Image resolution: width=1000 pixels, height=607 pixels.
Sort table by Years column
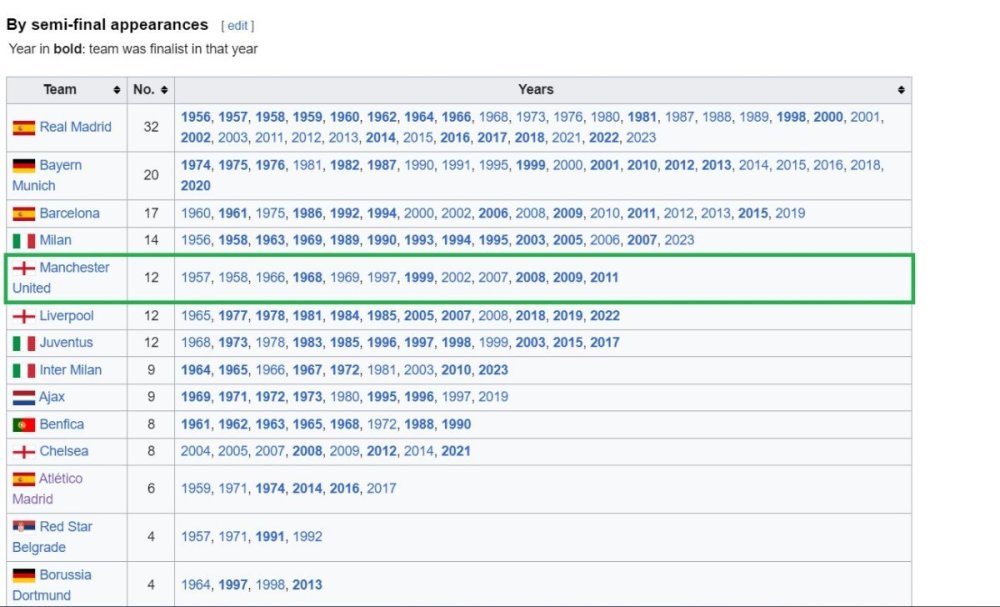[901, 90]
